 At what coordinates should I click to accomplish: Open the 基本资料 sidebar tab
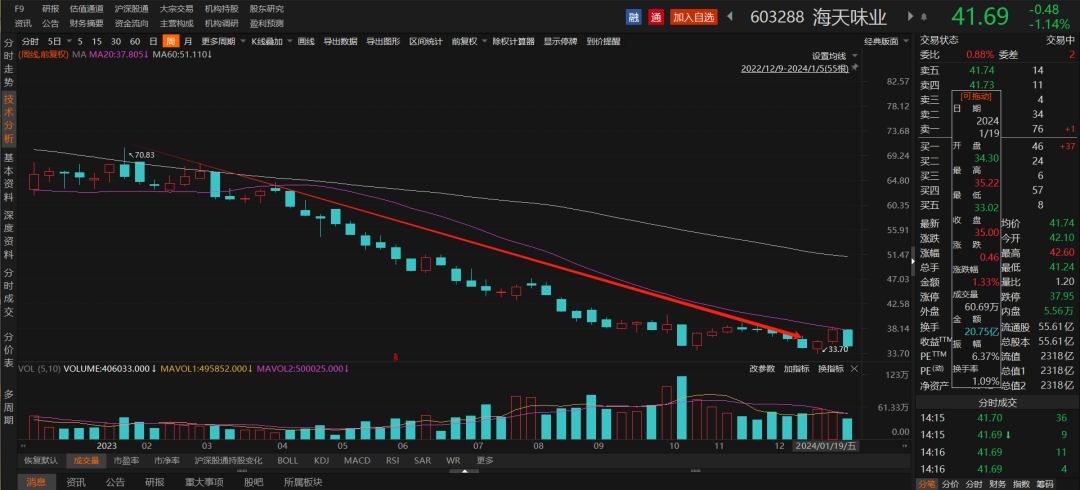pyautogui.click(x=9, y=177)
